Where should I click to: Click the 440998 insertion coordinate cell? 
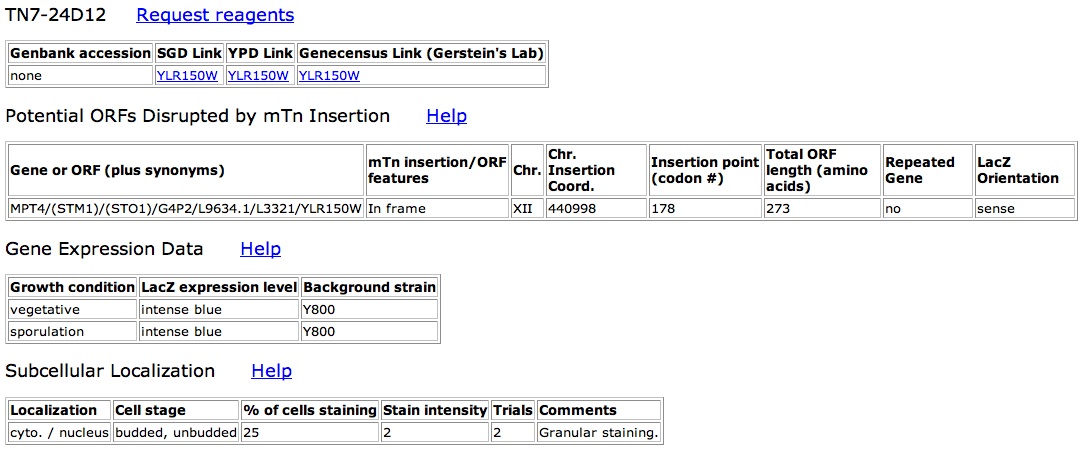point(596,209)
